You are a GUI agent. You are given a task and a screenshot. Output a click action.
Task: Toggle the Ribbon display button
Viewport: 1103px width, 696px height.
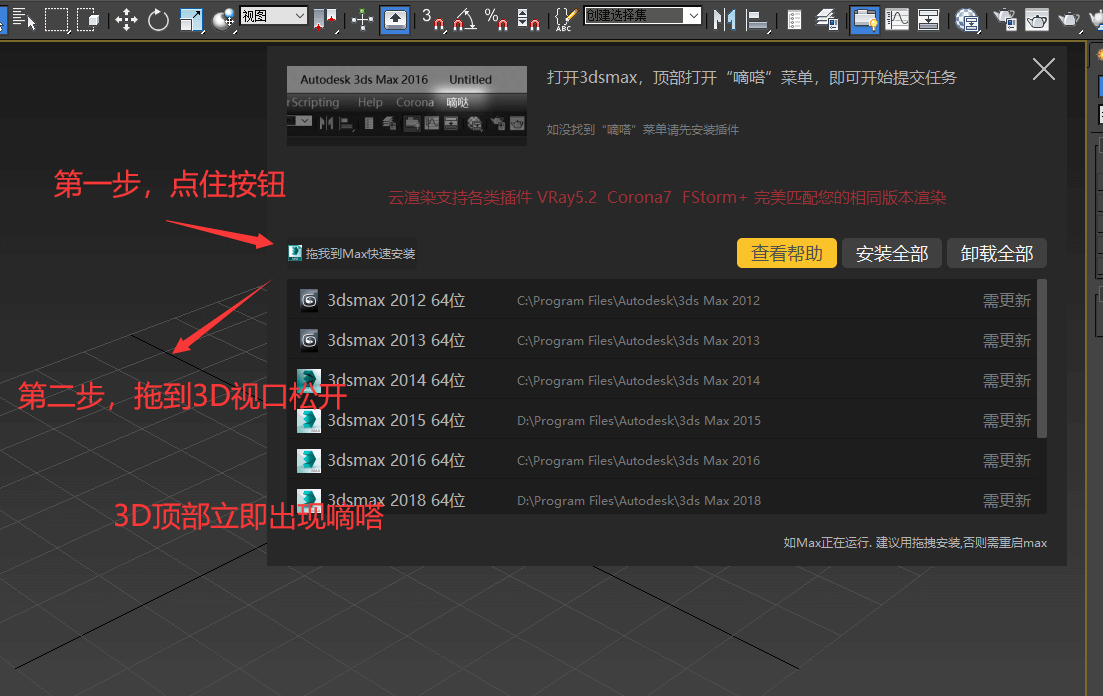pyautogui.click(x=864, y=19)
